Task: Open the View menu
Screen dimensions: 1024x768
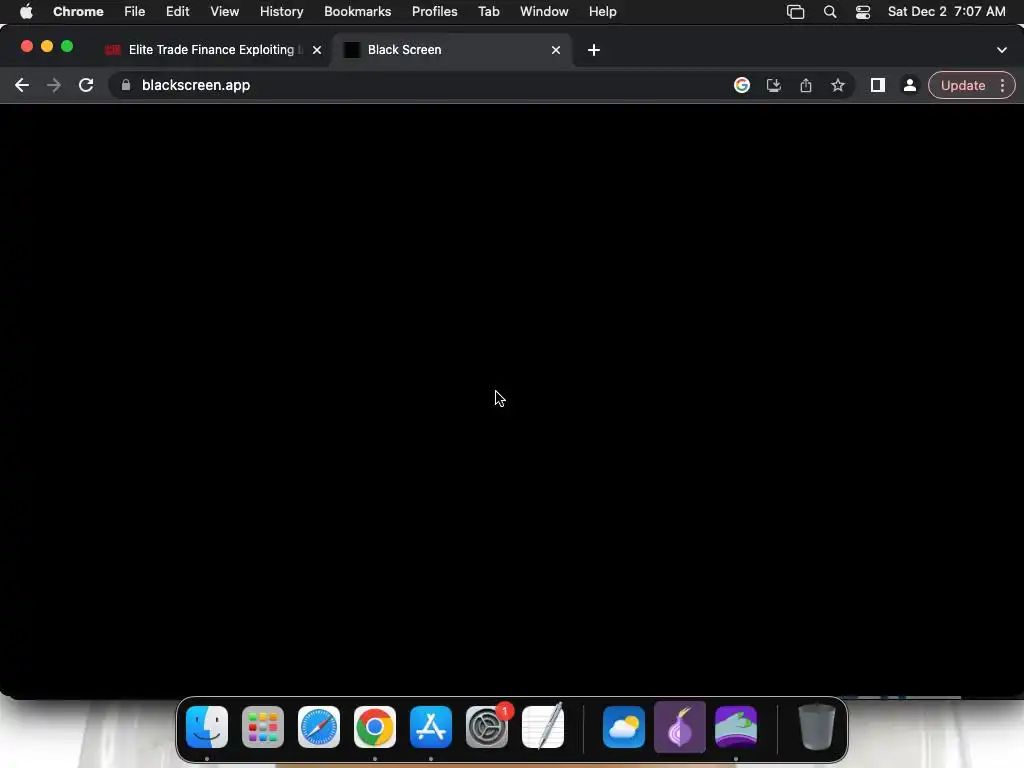Action: (225, 12)
